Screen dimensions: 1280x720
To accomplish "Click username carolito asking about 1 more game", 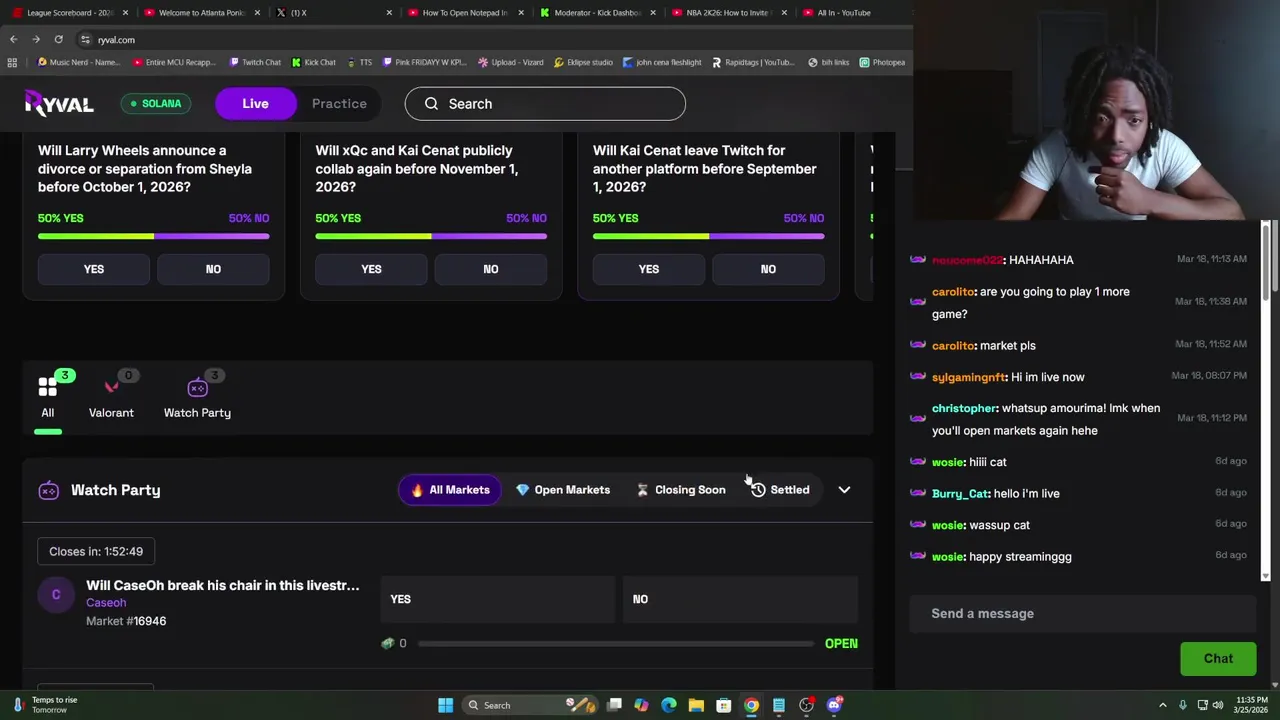I will click(x=953, y=292).
